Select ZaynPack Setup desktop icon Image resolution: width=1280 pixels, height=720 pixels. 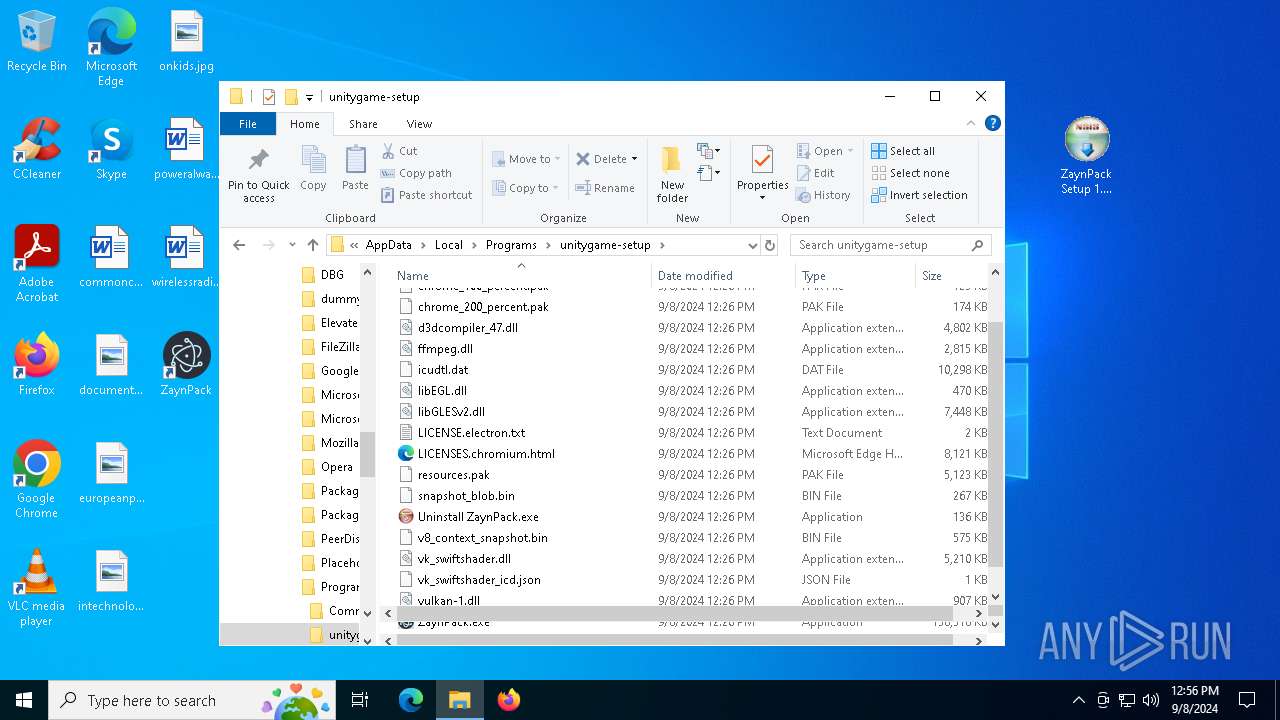(1086, 156)
